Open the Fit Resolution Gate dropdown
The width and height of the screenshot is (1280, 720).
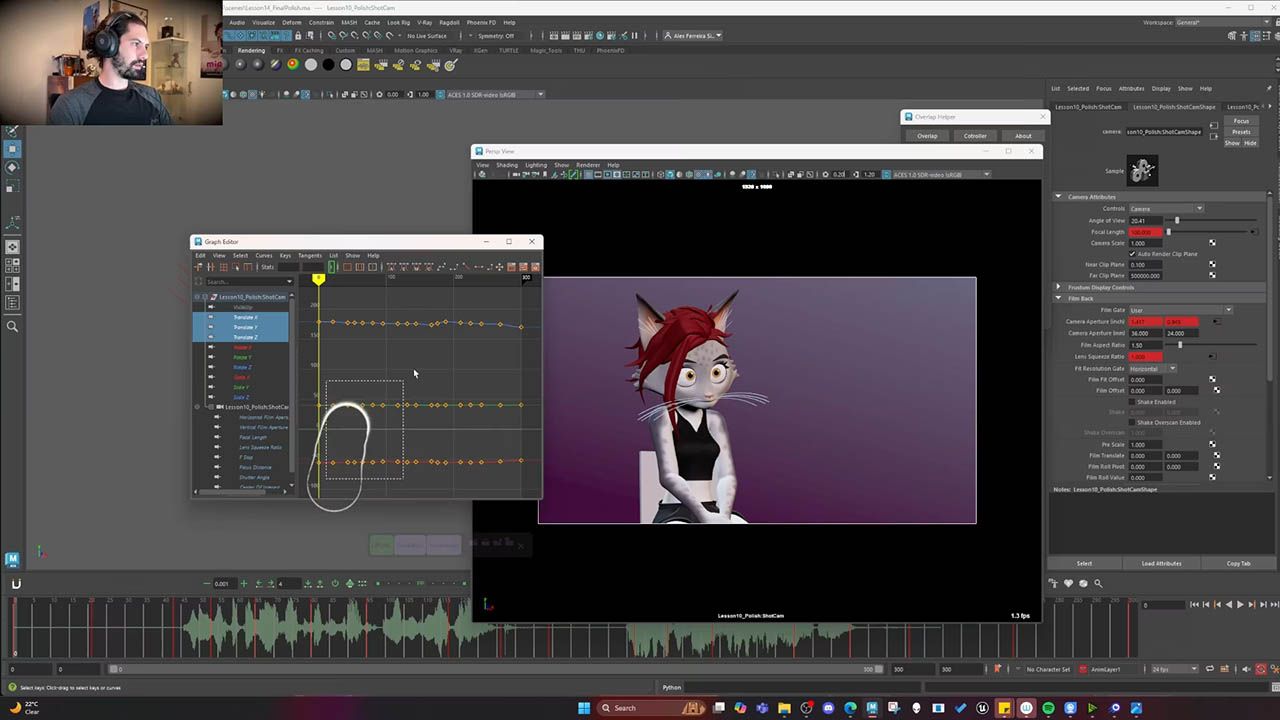point(1153,369)
